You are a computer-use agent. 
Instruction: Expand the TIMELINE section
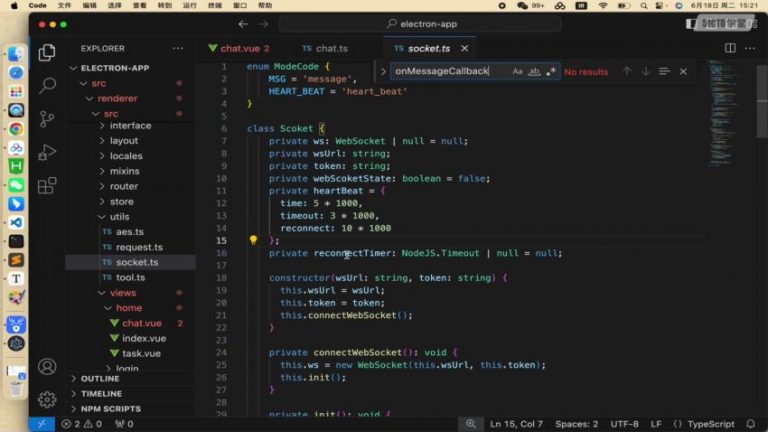pyautogui.click(x=101, y=394)
